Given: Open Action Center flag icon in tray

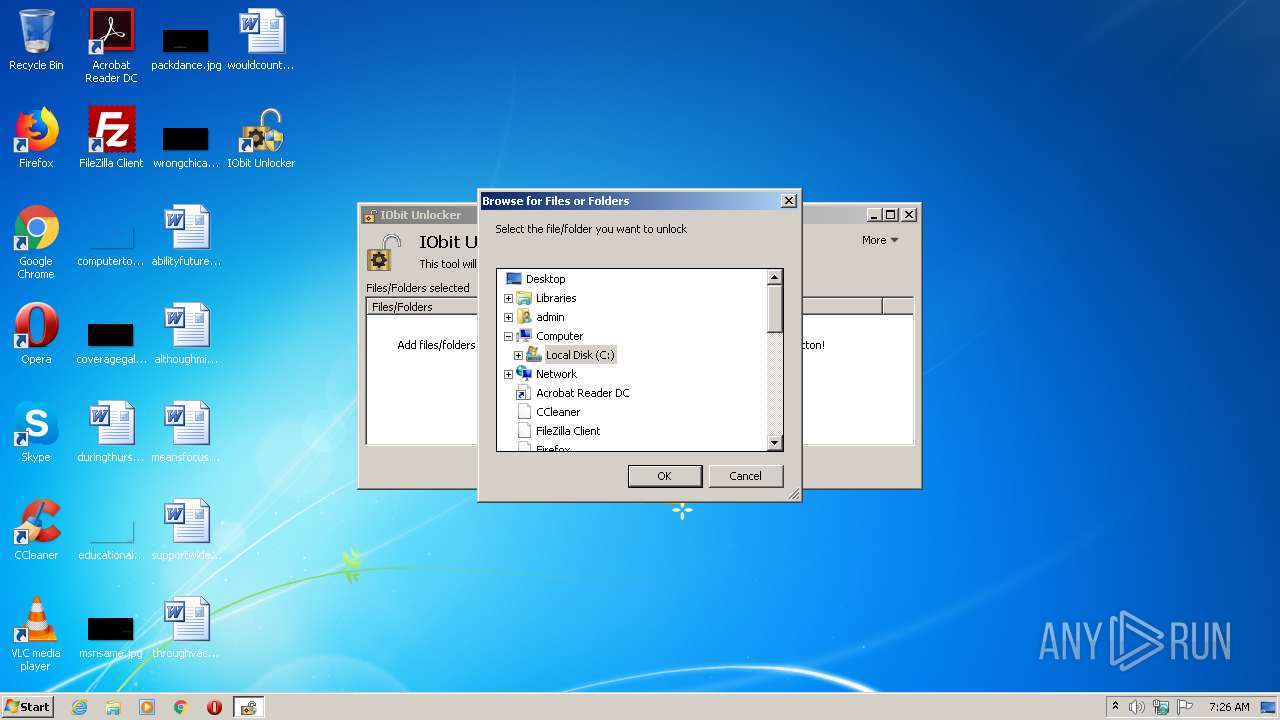Looking at the screenshot, I should pos(1185,707).
